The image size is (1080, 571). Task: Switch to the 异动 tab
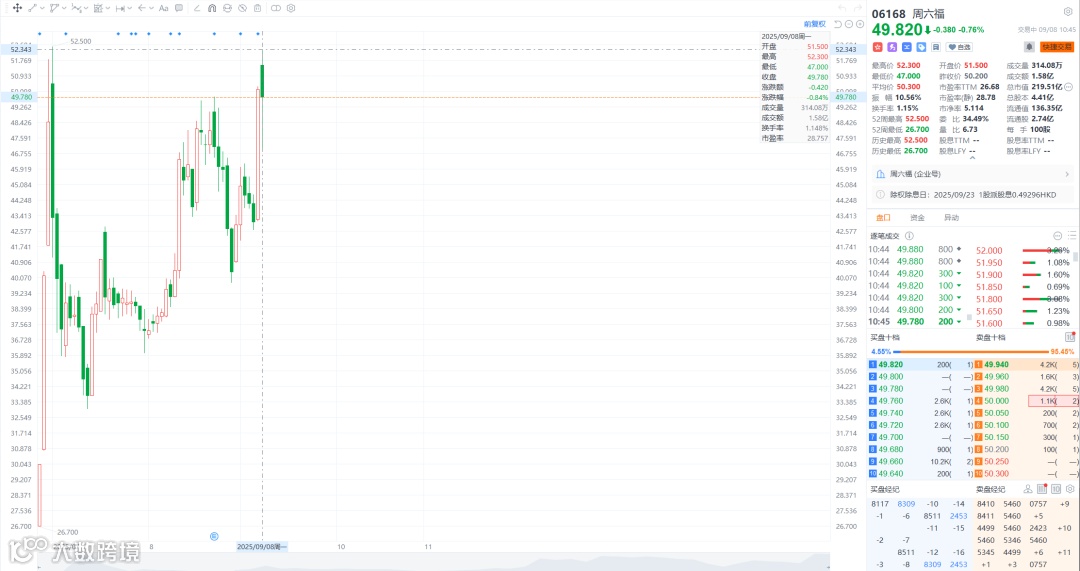[951, 218]
